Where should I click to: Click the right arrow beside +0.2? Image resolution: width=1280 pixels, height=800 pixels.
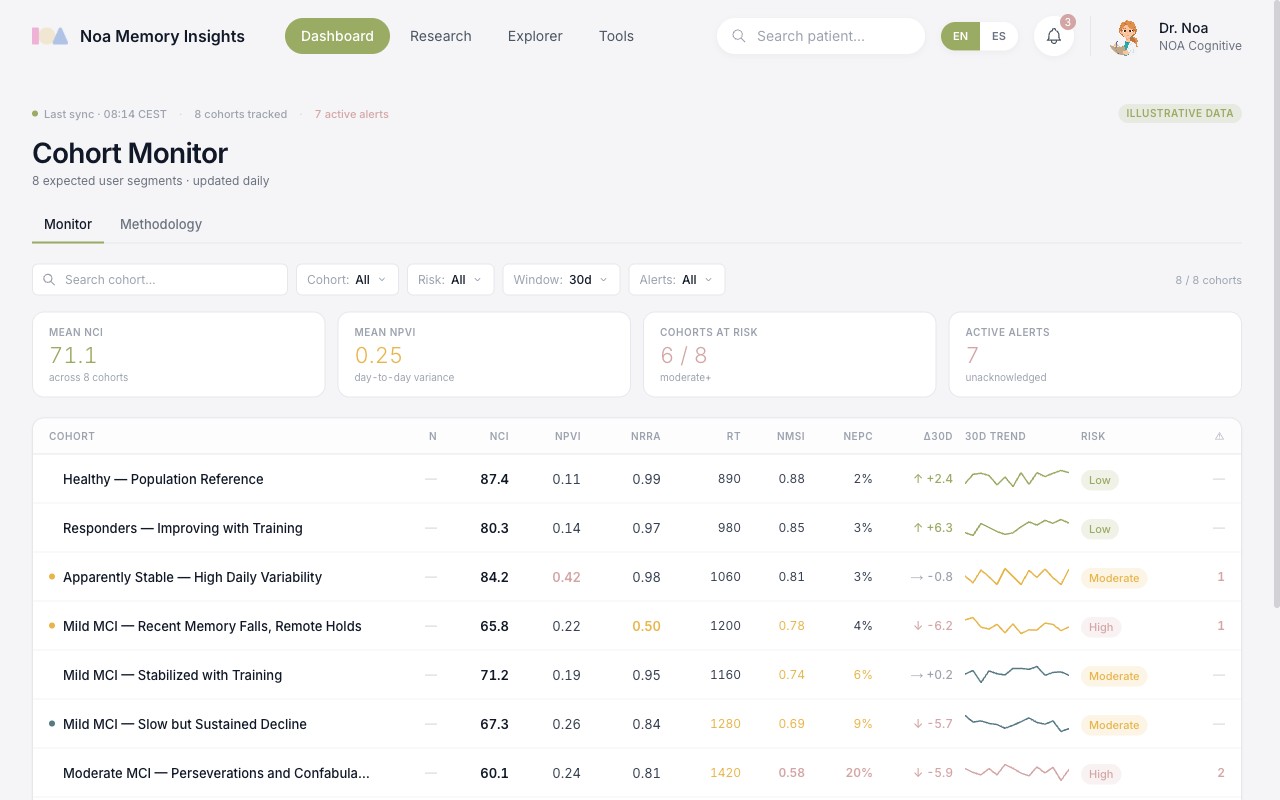916,675
